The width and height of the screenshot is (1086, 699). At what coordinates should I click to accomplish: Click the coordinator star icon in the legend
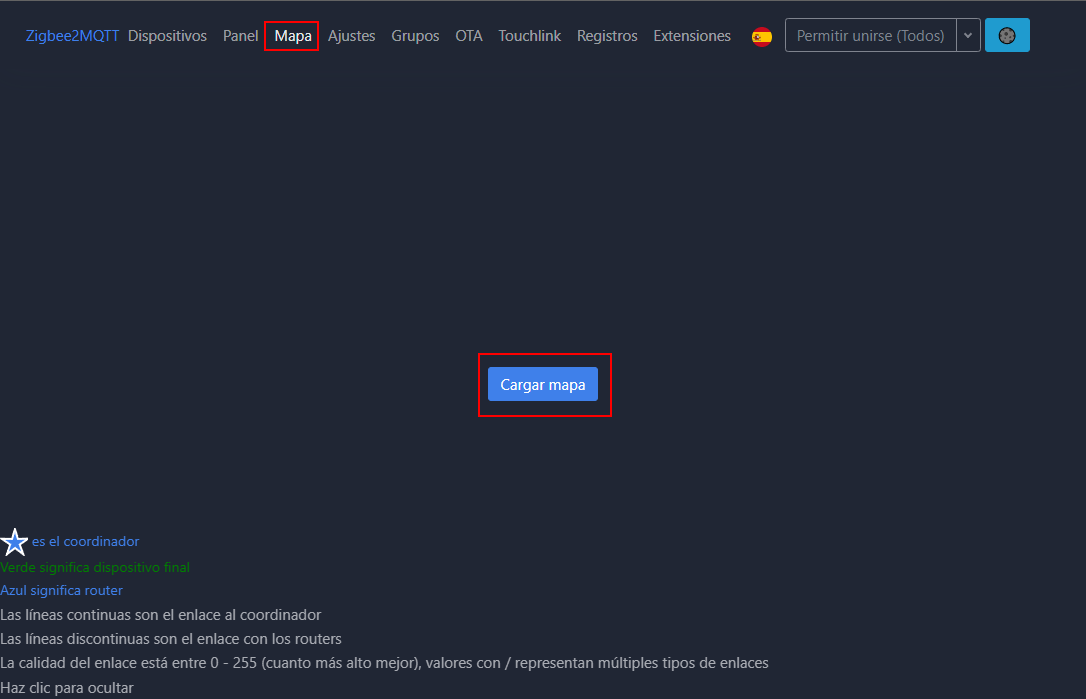point(14,542)
